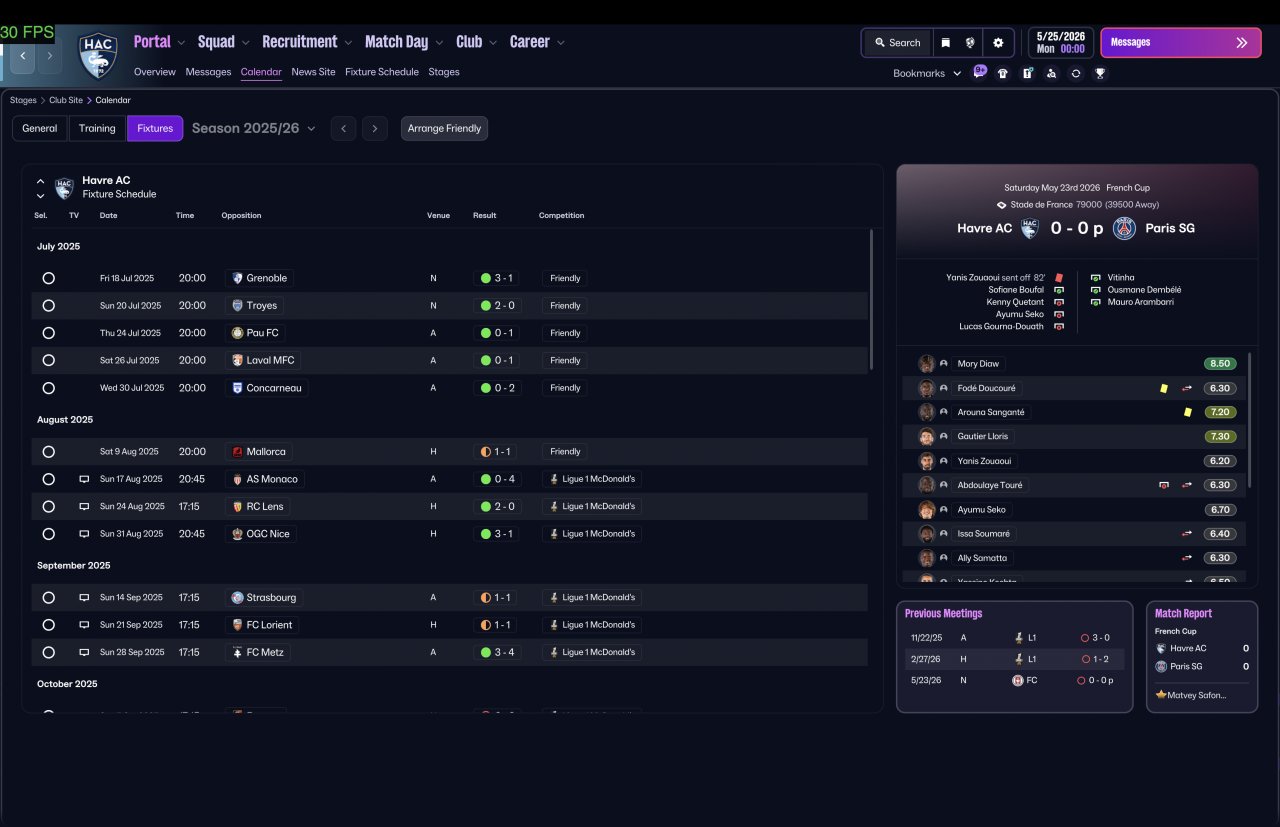
Task: Select the radio button for FC Lorient fixture
Action: [48, 625]
